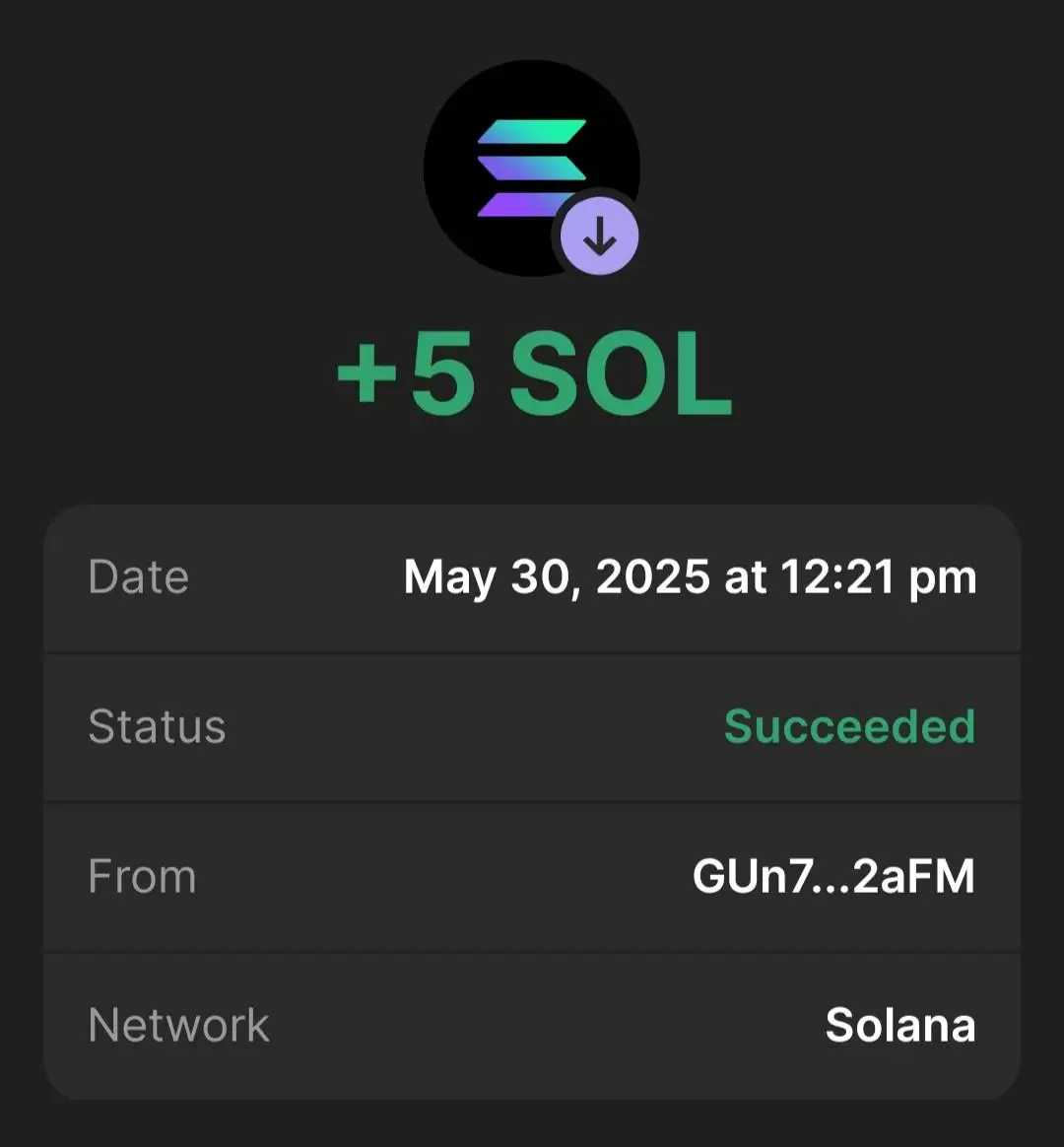Tap the middle bar of Solana logo
This screenshot has width=1064, height=1147.
pos(532,169)
